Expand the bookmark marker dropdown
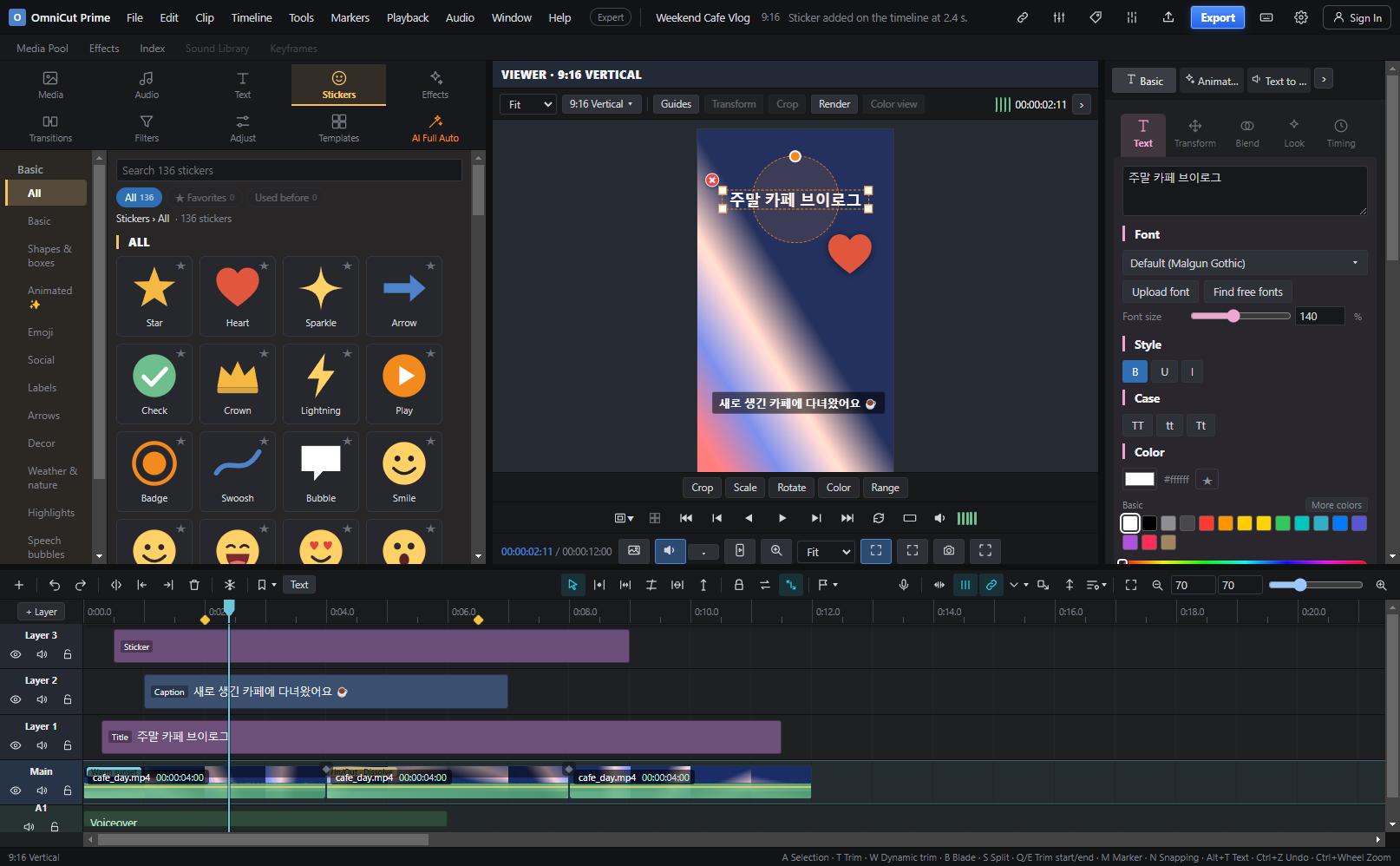 (274, 585)
